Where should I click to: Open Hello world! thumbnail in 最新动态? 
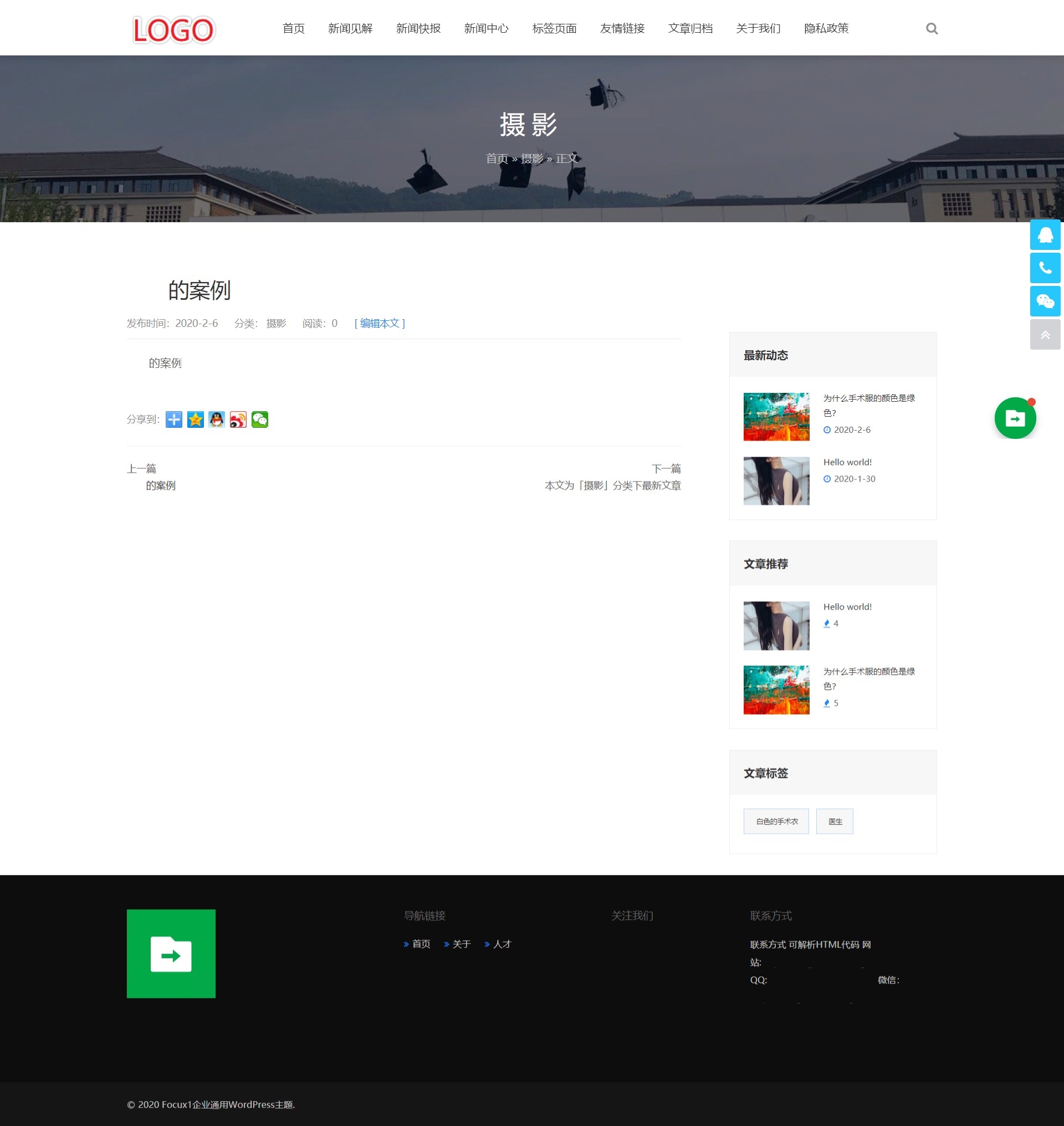tap(776, 481)
